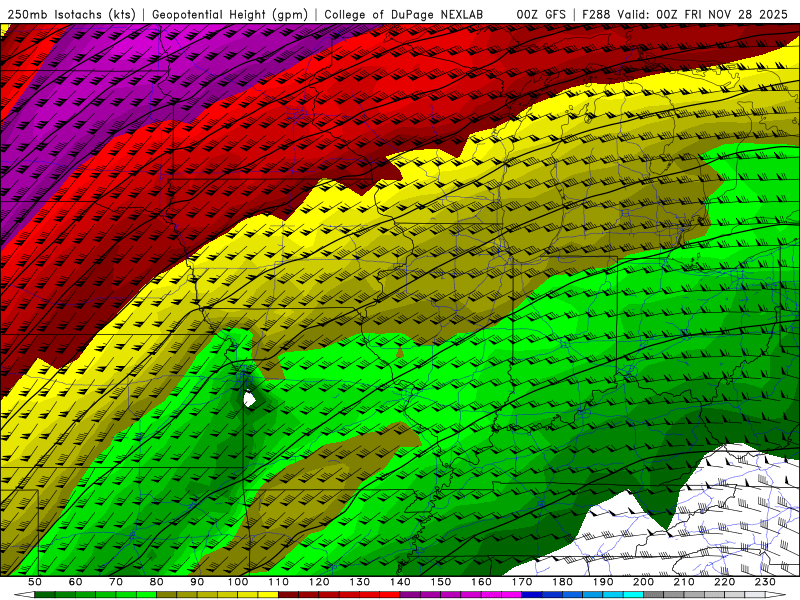Click the legend value 150
This screenshot has width=800, height=600.
pos(441,582)
